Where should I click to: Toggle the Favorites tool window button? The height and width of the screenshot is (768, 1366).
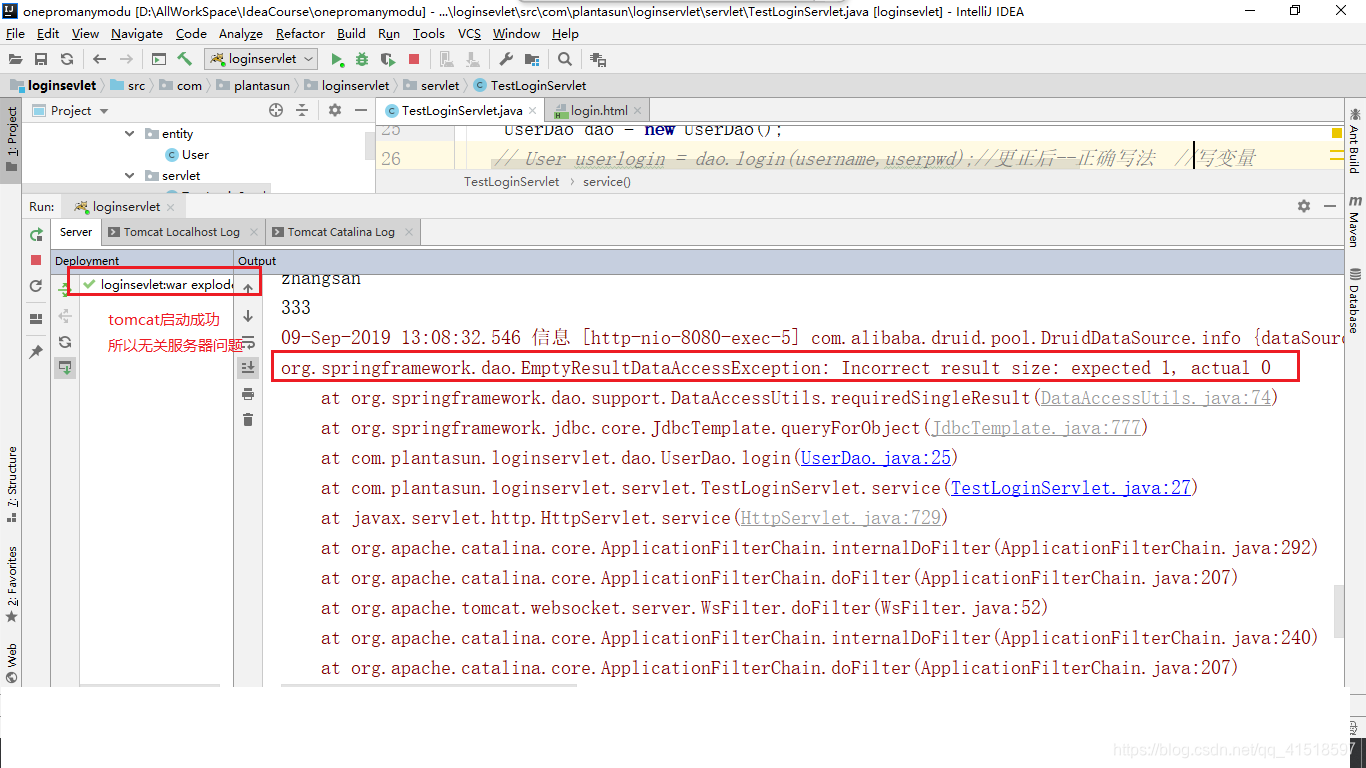[11, 586]
